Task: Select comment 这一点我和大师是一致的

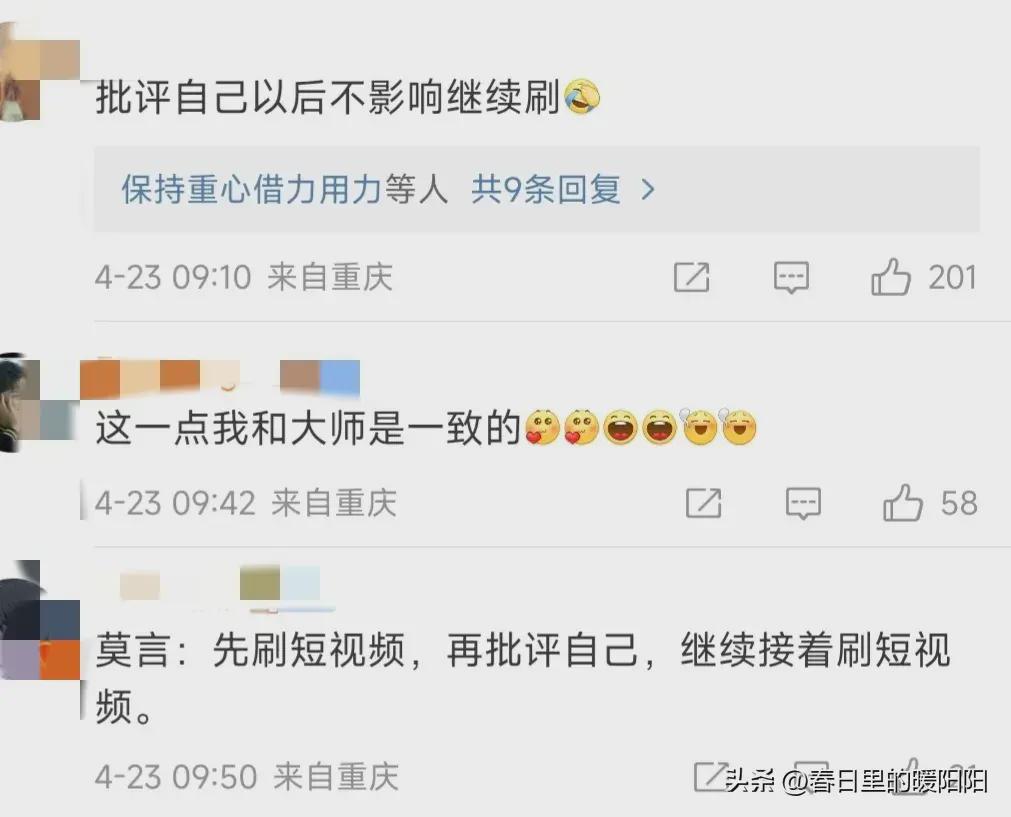Action: pyautogui.click(x=308, y=428)
